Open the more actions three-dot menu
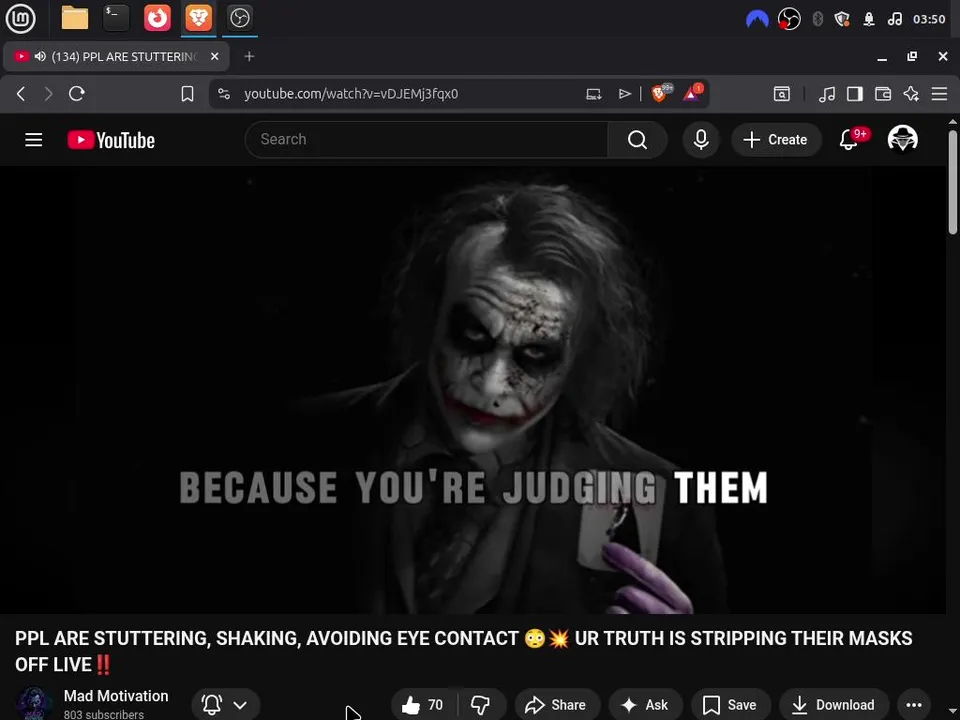Viewport: 960px width, 720px height. [x=914, y=705]
